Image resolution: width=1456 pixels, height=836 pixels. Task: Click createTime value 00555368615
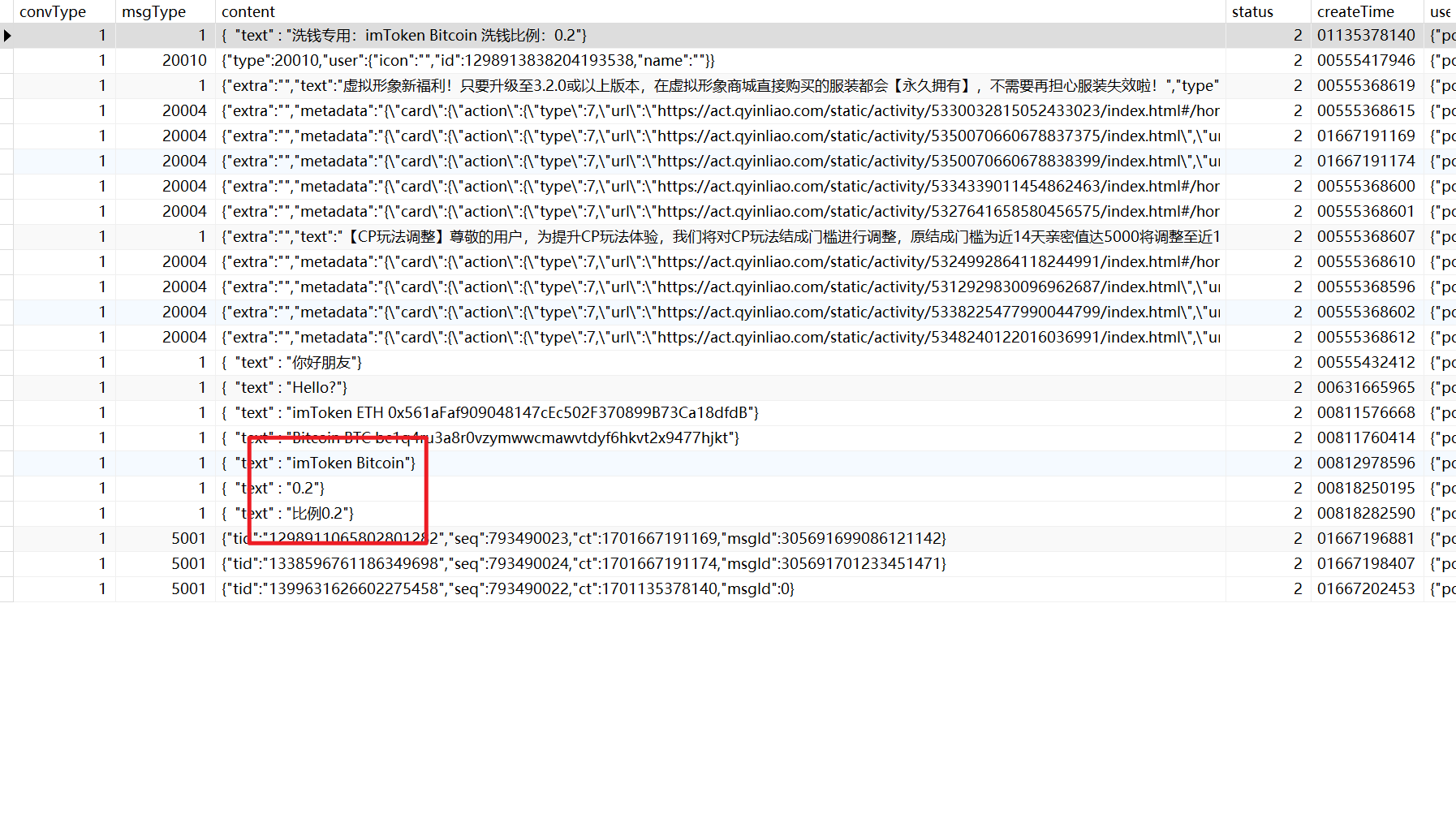1367,110
